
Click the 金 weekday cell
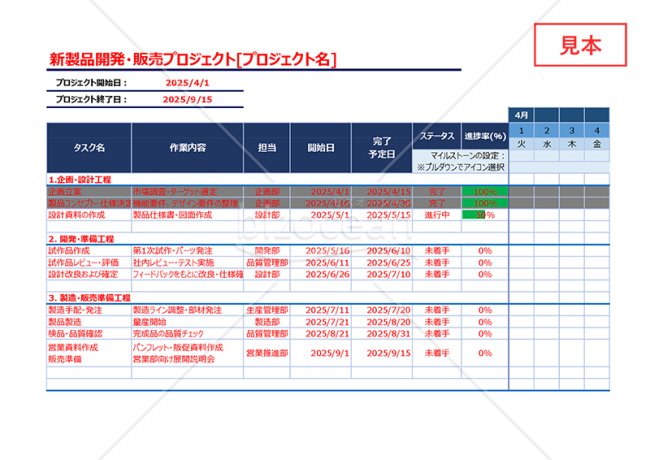597,144
